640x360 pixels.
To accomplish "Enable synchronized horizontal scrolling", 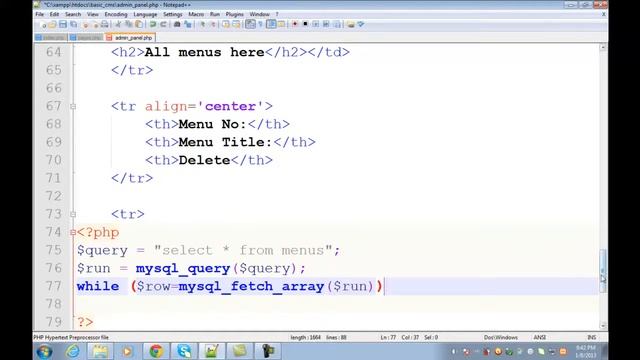I will [236, 24].
